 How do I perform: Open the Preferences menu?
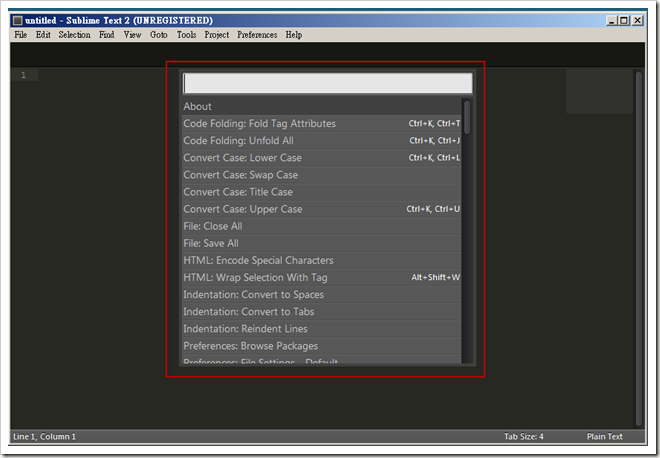pyautogui.click(x=257, y=35)
